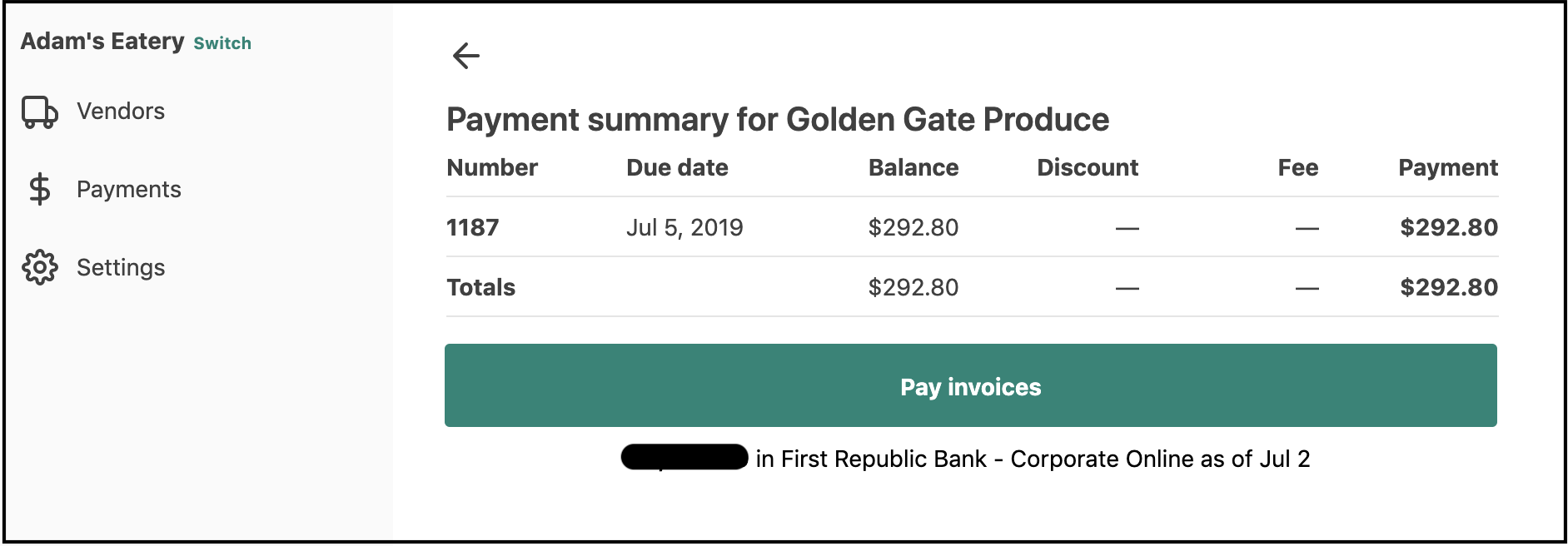Go to the Settings page

(121, 267)
